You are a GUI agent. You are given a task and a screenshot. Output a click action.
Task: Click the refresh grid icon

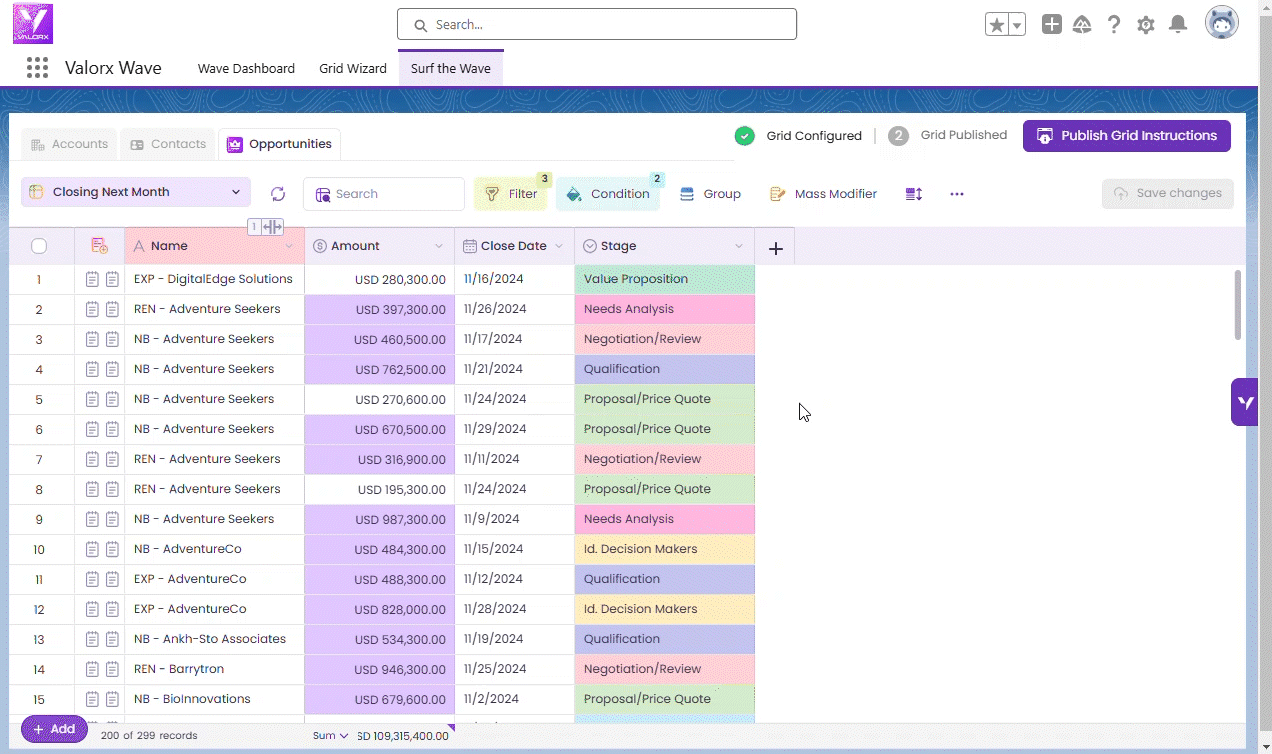pyautogui.click(x=278, y=194)
